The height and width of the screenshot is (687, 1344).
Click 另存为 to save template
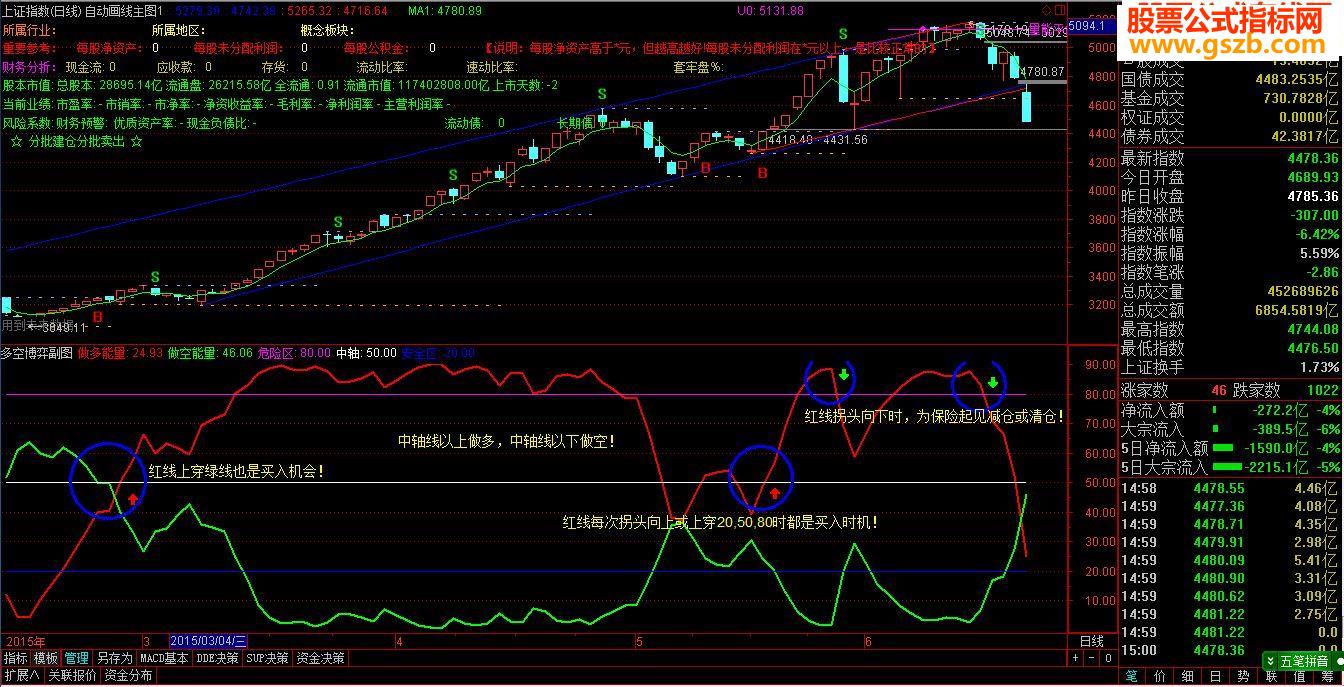tap(114, 658)
